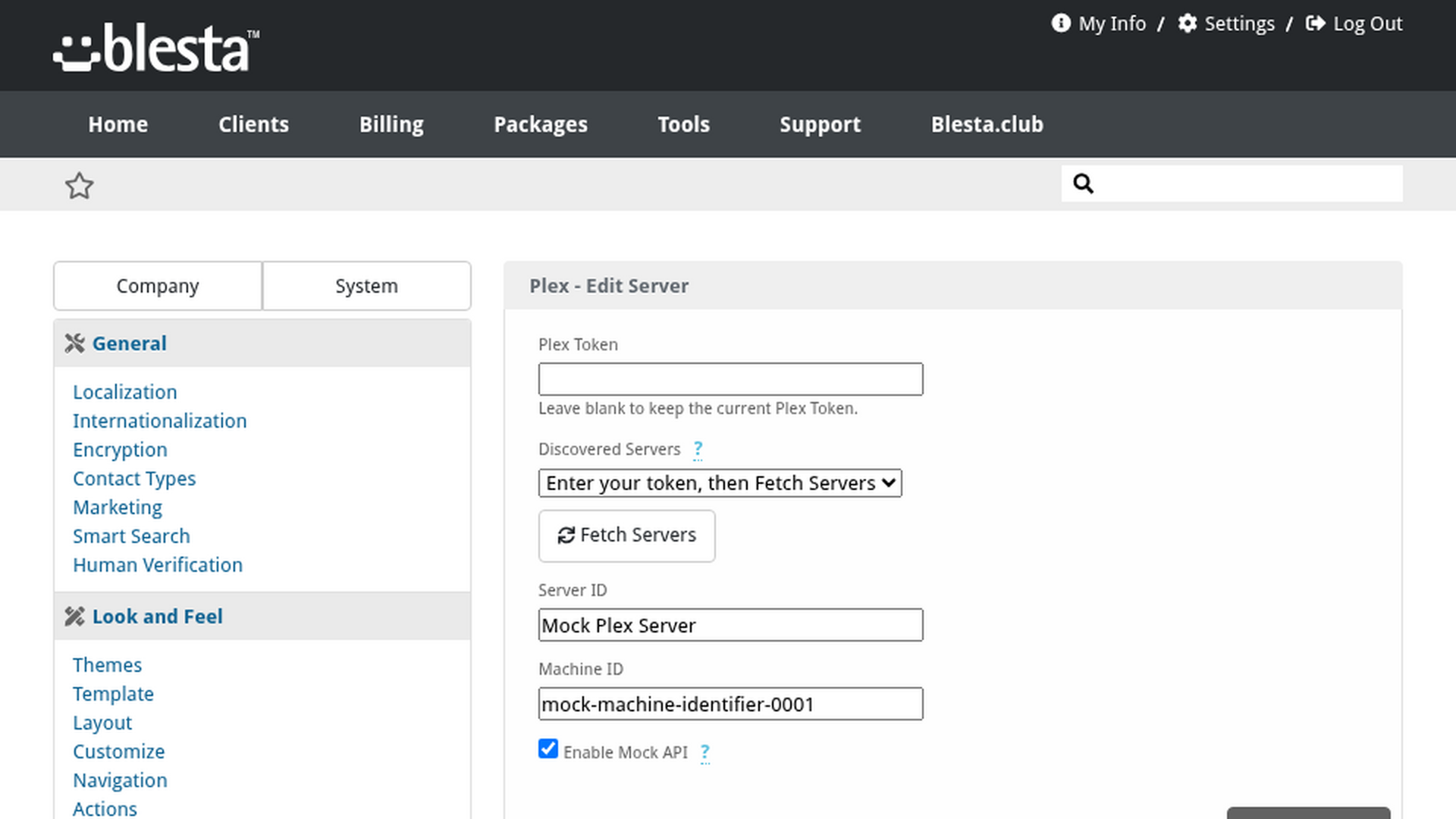1456x819 pixels.
Task: Open the Smart Search link
Action: tap(131, 536)
